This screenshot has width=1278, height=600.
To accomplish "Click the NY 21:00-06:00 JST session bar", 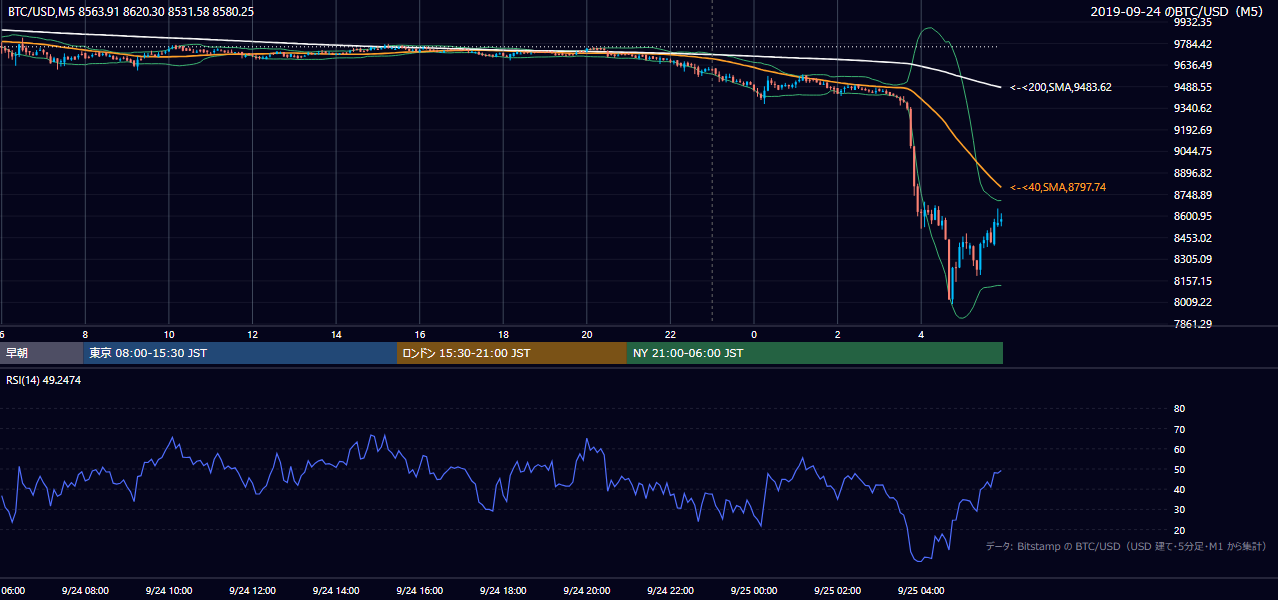I will tap(815, 353).
